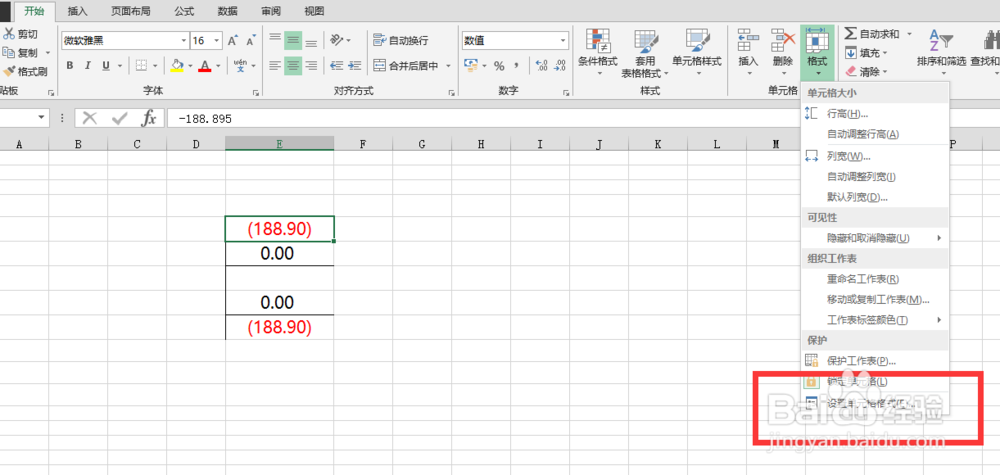
Task: Click the Copy (复制) icon
Action: [x=8, y=53]
